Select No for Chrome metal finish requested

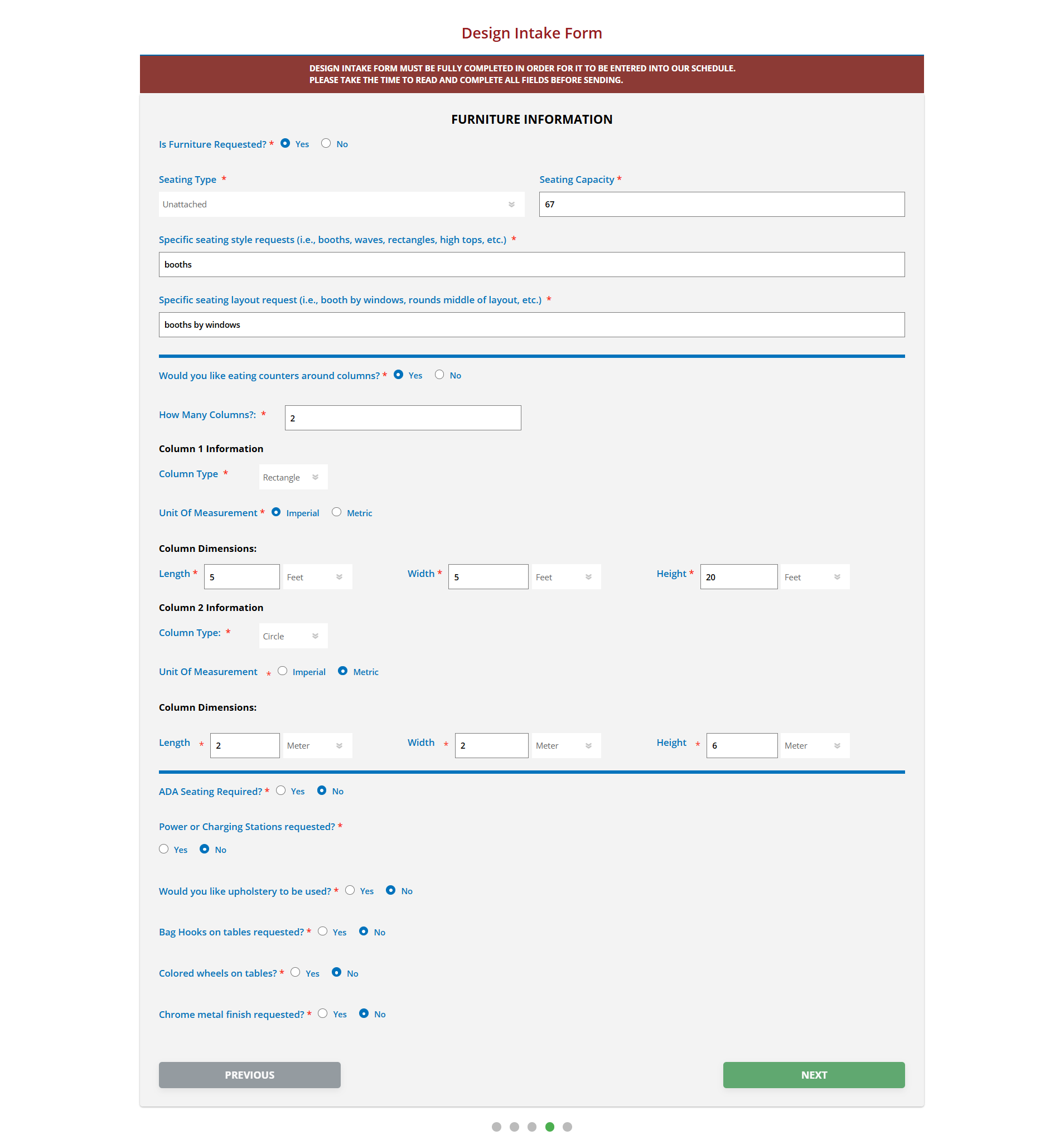pyautogui.click(x=364, y=1013)
